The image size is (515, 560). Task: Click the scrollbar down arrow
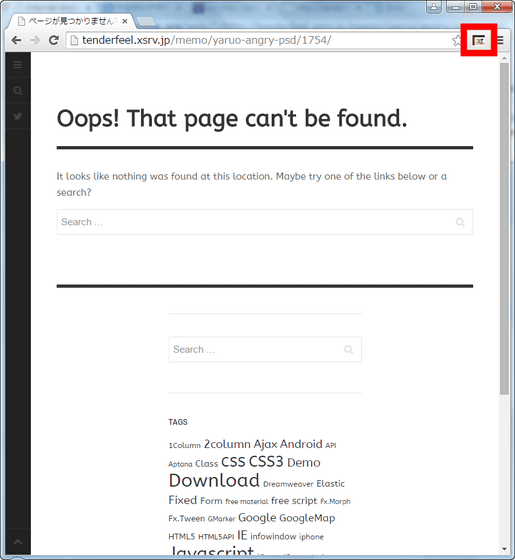[504, 549]
